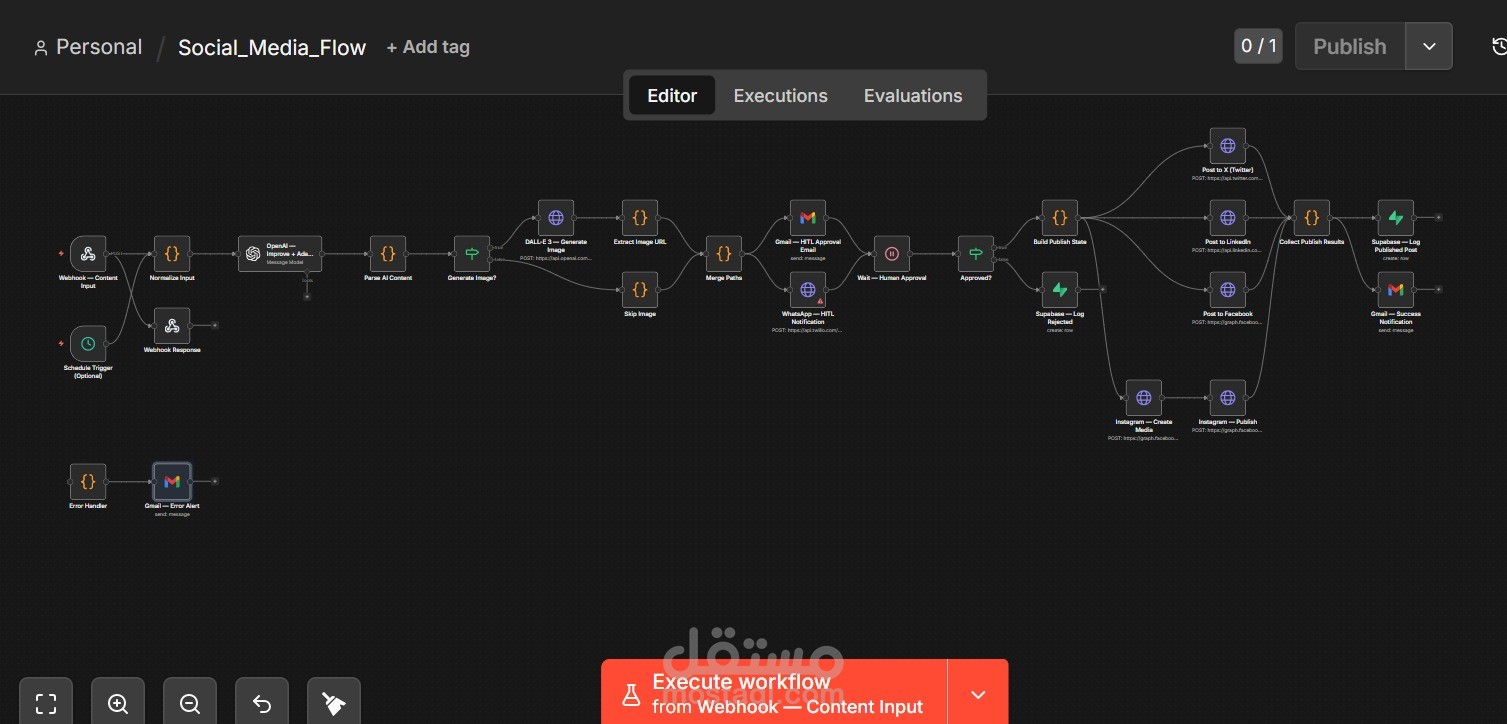Open the Supabase — Log Published Post node
The width and height of the screenshot is (1507, 724).
click(x=1395, y=218)
